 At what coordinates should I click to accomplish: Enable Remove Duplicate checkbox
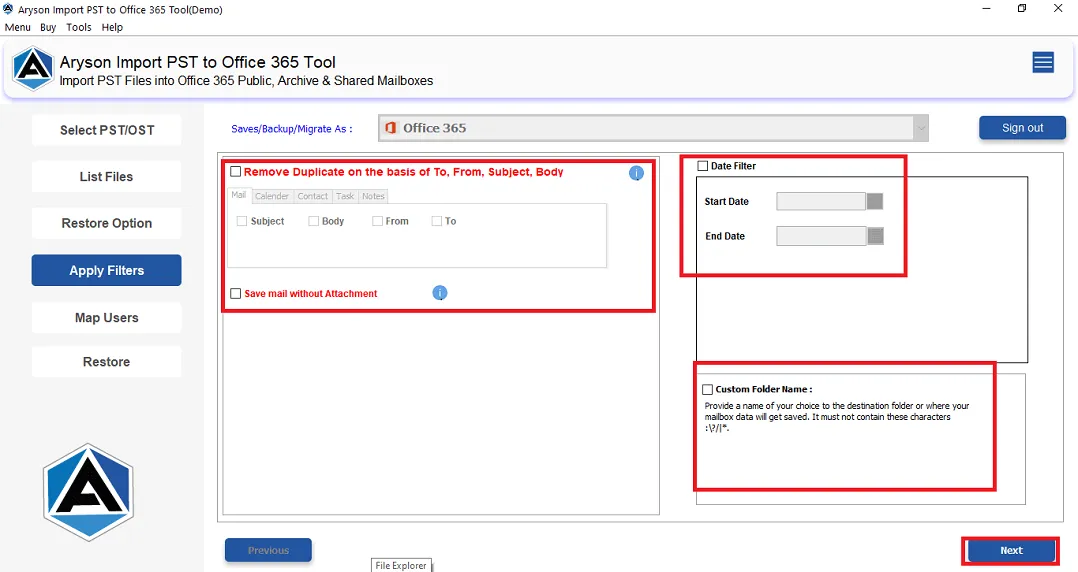tap(236, 172)
